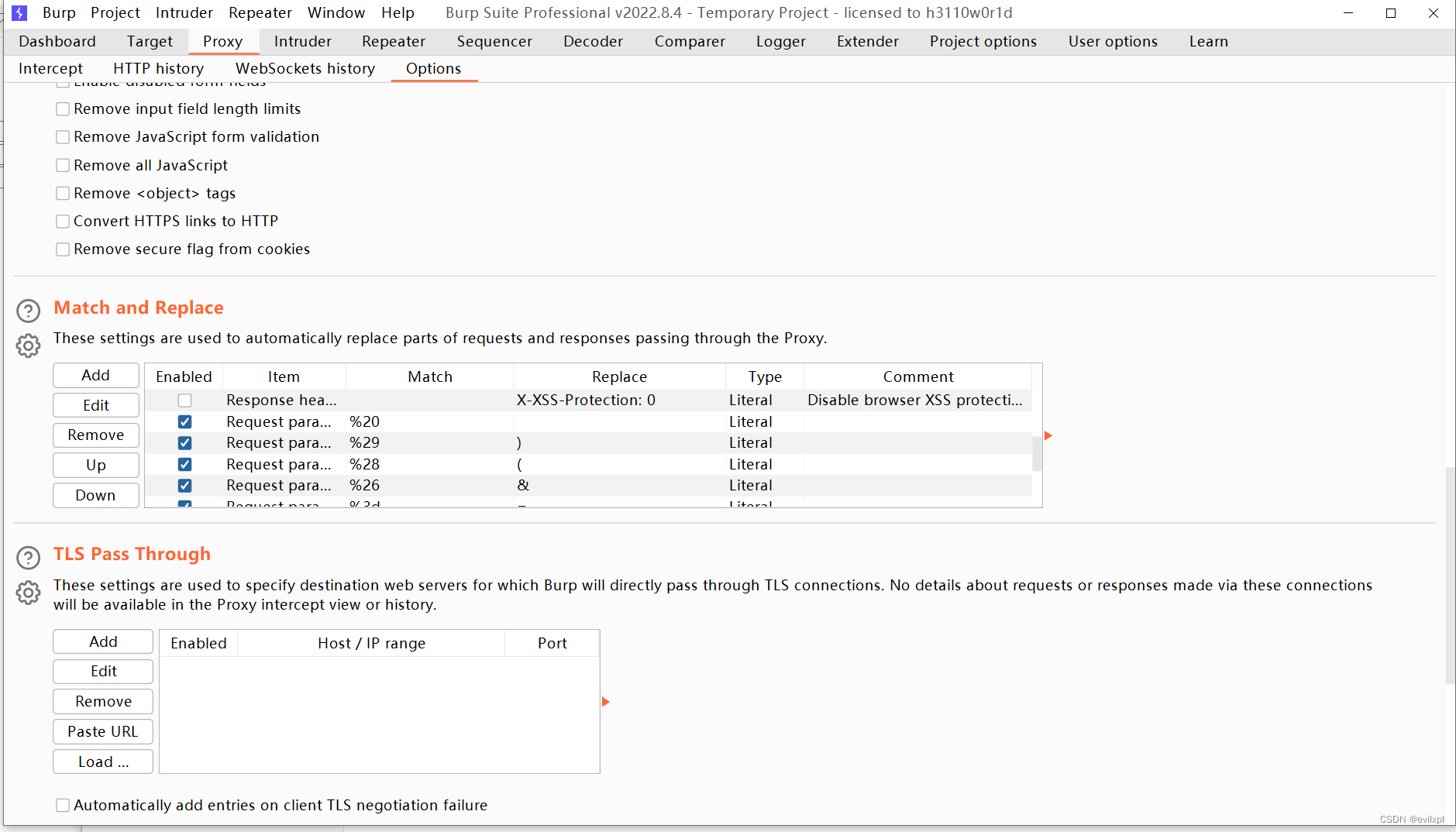Switch to the Extender tab
This screenshot has width=1456, height=832.
(868, 42)
